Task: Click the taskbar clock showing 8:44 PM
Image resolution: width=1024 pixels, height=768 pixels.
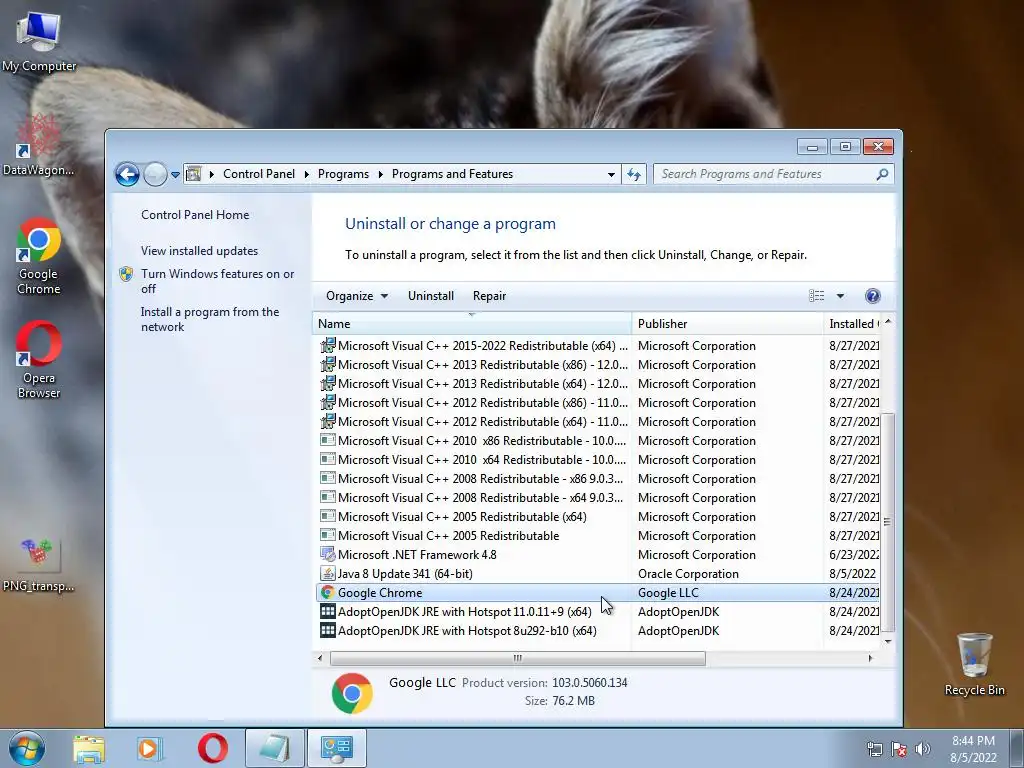Action: click(x=973, y=749)
